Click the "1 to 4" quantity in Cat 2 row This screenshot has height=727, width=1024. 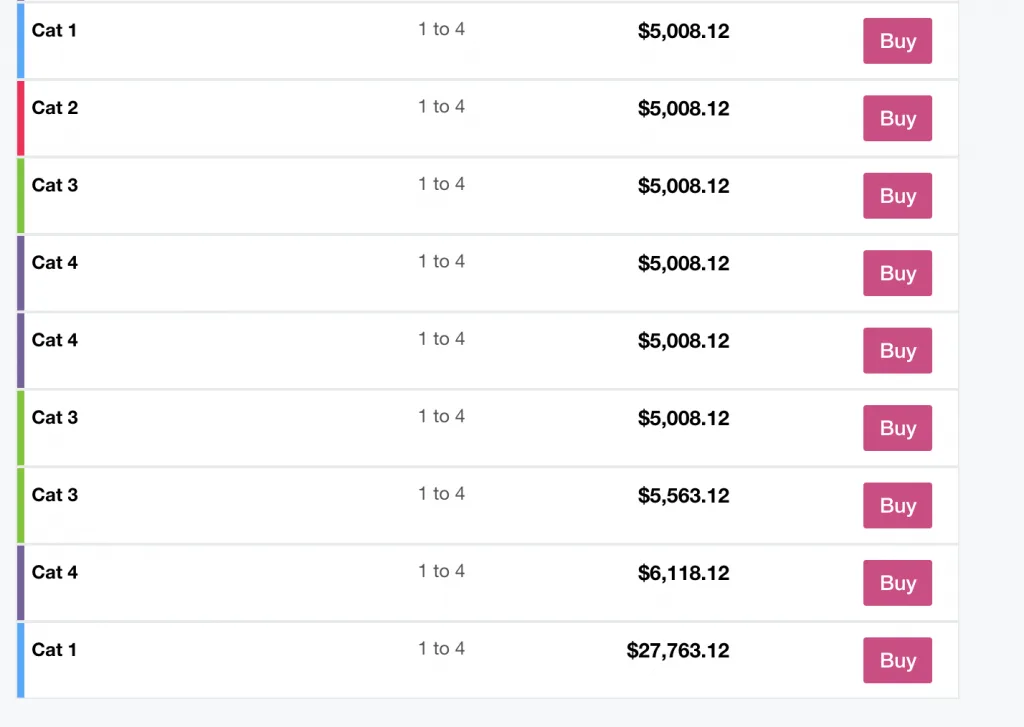coord(441,107)
